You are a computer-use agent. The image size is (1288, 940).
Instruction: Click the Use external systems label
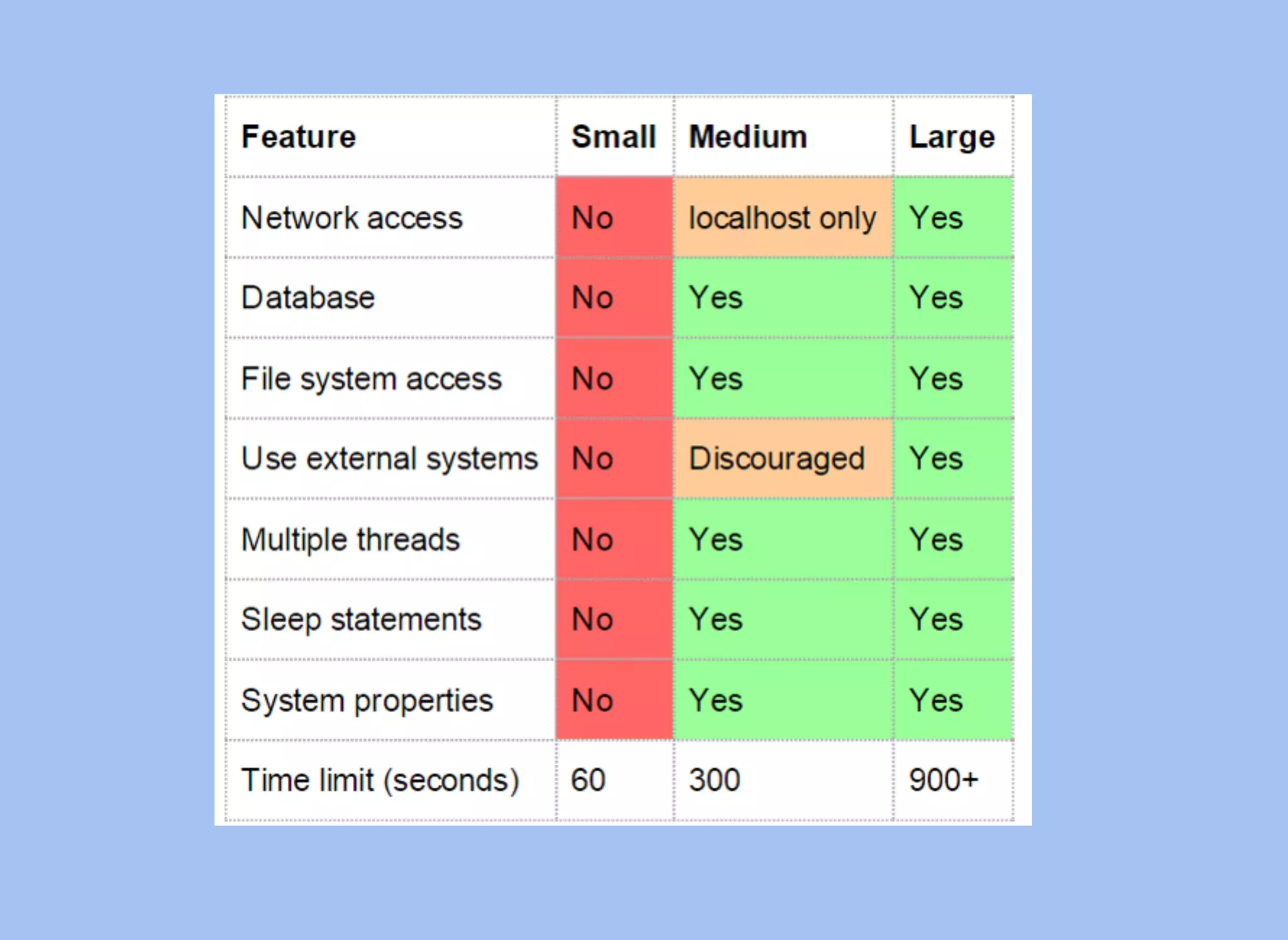[390, 459]
